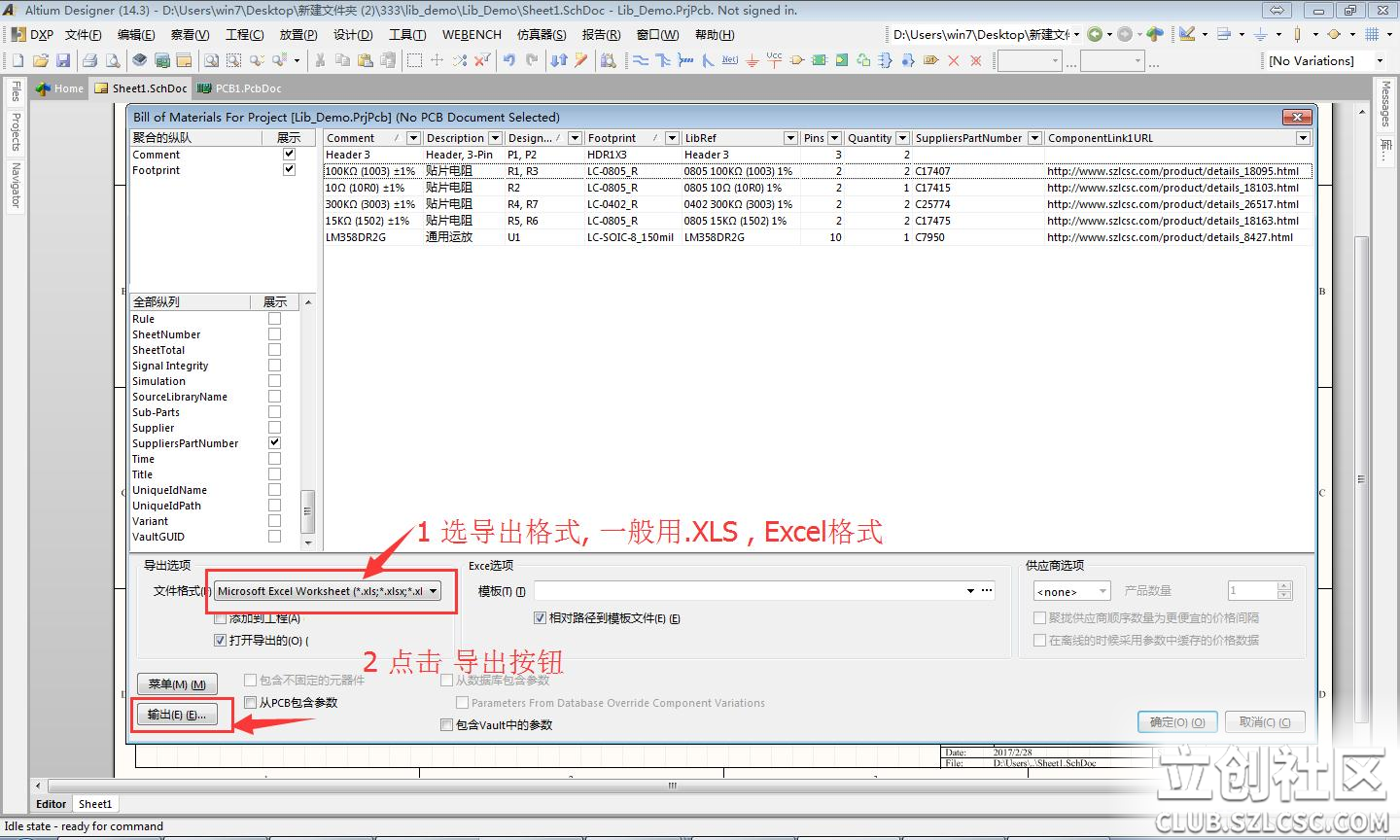Click the Clear Filter icon
The image size is (1400, 840).
pyautogui.click(x=481, y=60)
